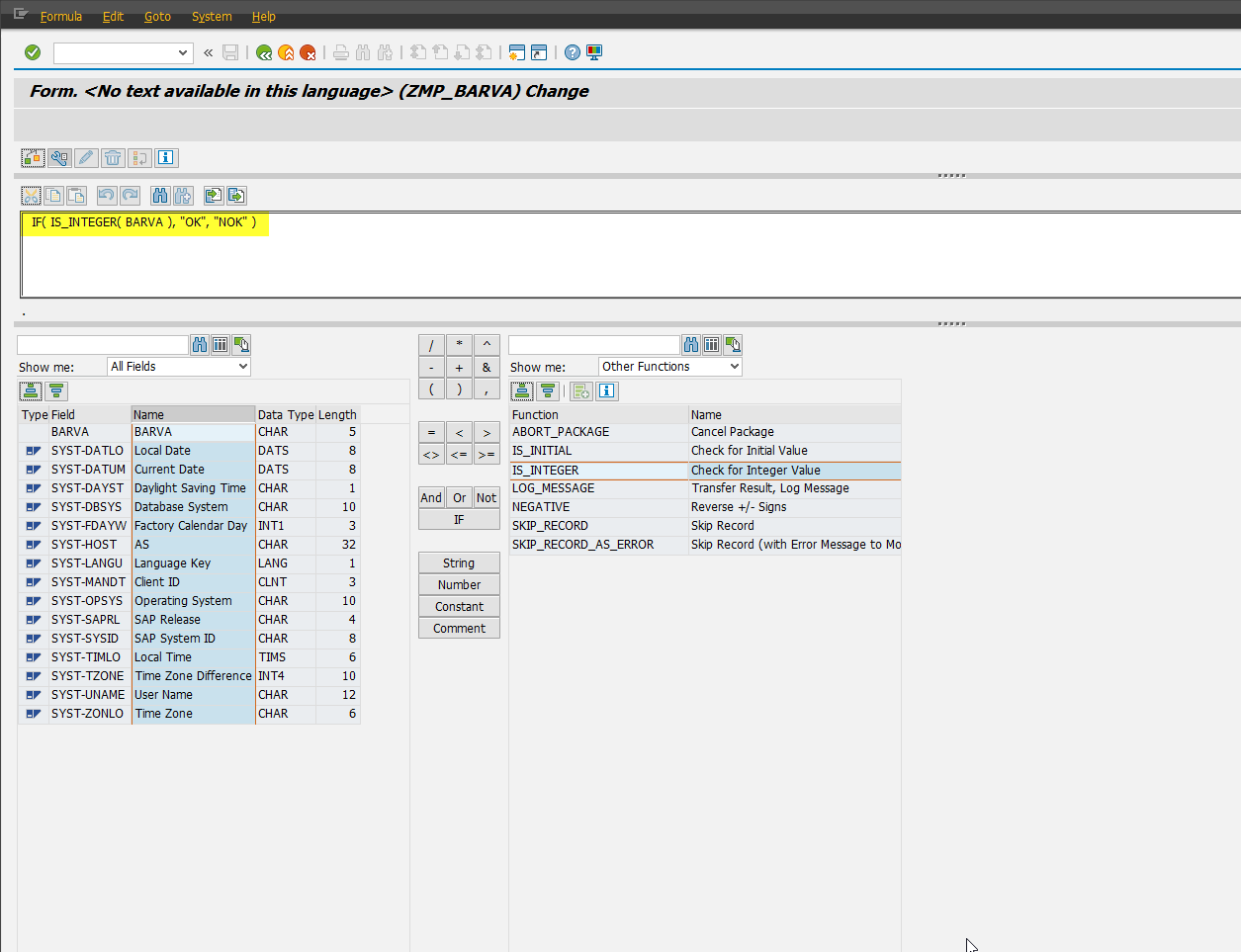
Task: Open documentation via the blue Info icon
Action: 165,157
